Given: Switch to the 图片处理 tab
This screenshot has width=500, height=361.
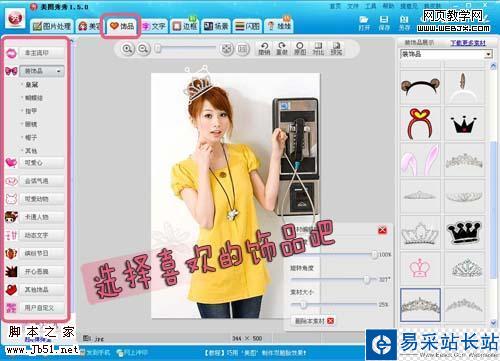Looking at the screenshot, I should coord(52,26).
